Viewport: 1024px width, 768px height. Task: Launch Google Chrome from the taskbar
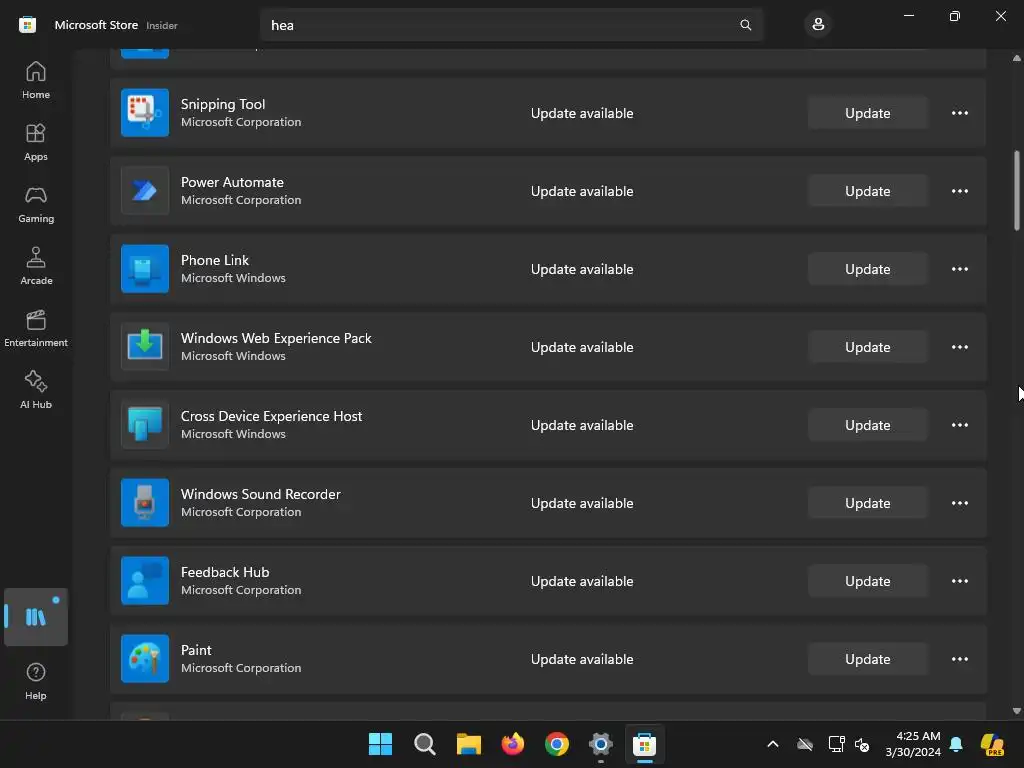coord(556,743)
